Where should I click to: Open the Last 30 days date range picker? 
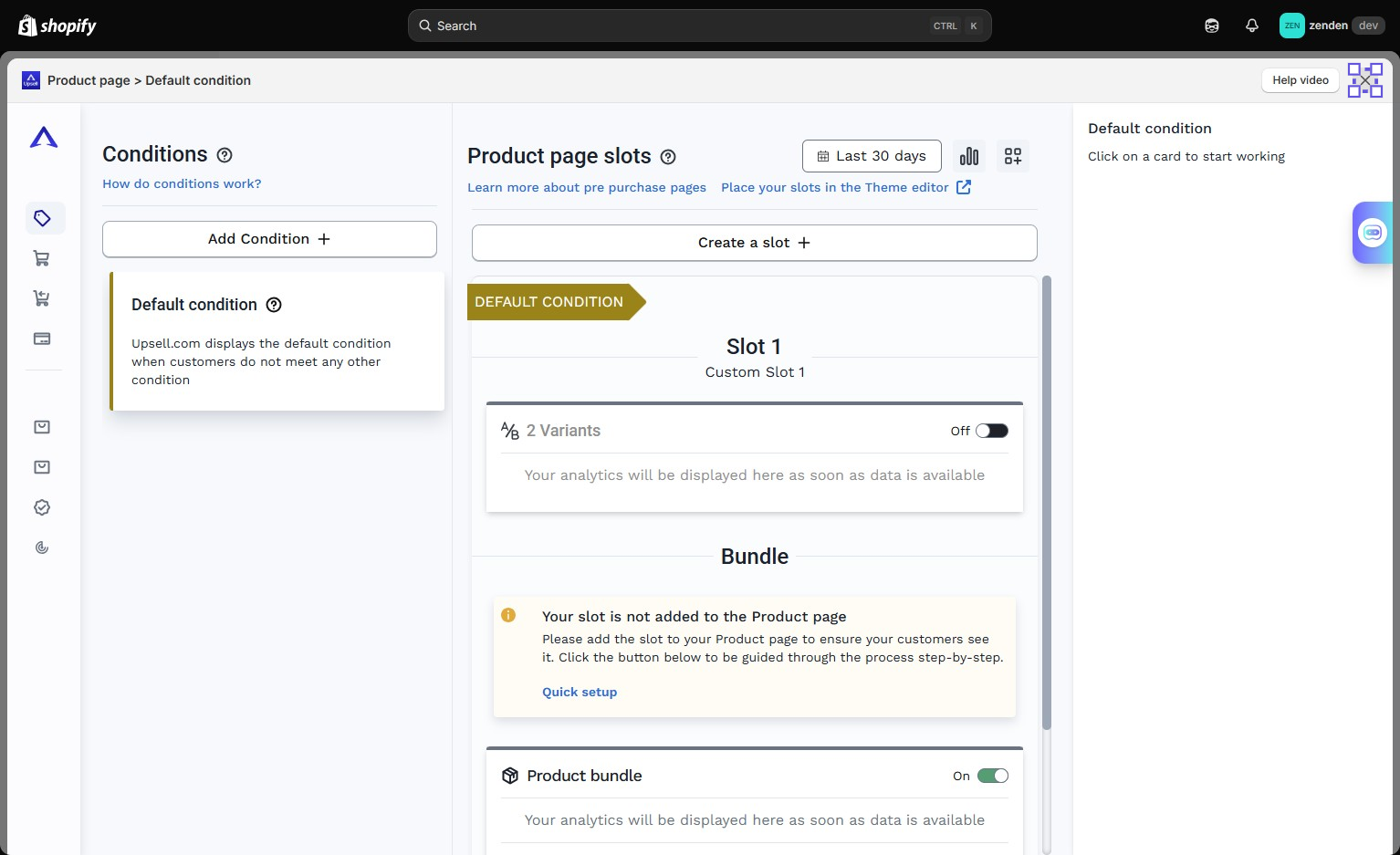[x=872, y=156]
